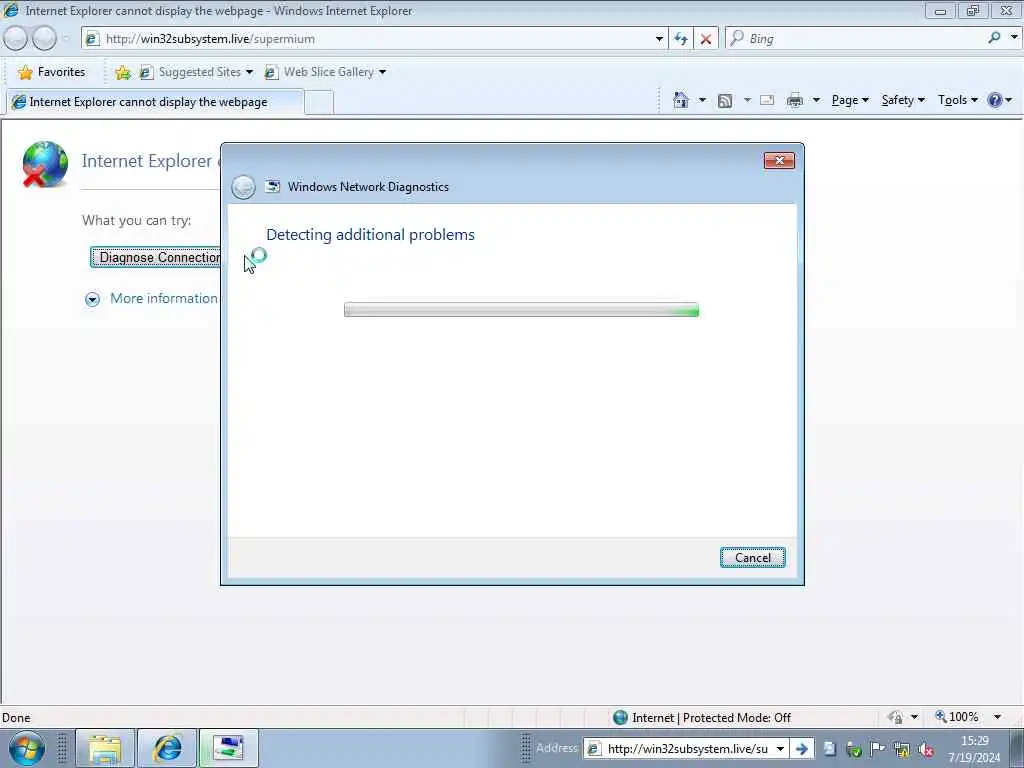Click the search magnifier button
The image size is (1024, 768).
click(x=994, y=38)
